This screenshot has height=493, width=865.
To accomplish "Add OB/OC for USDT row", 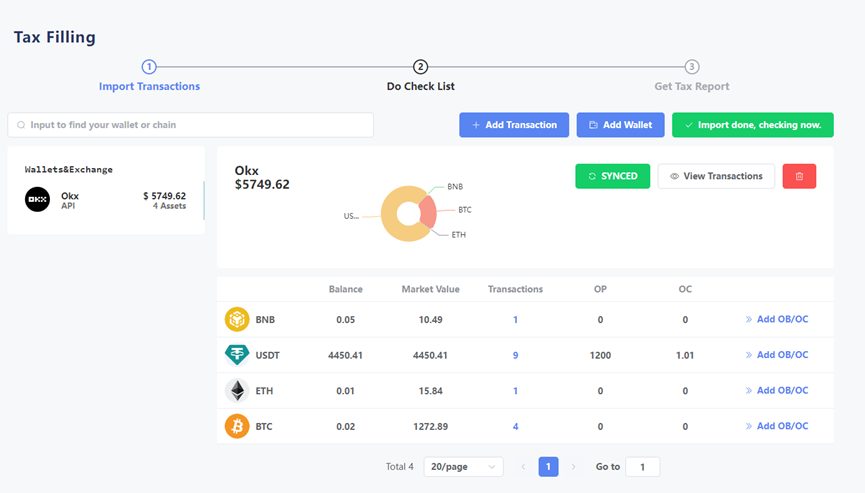I will (x=777, y=355).
